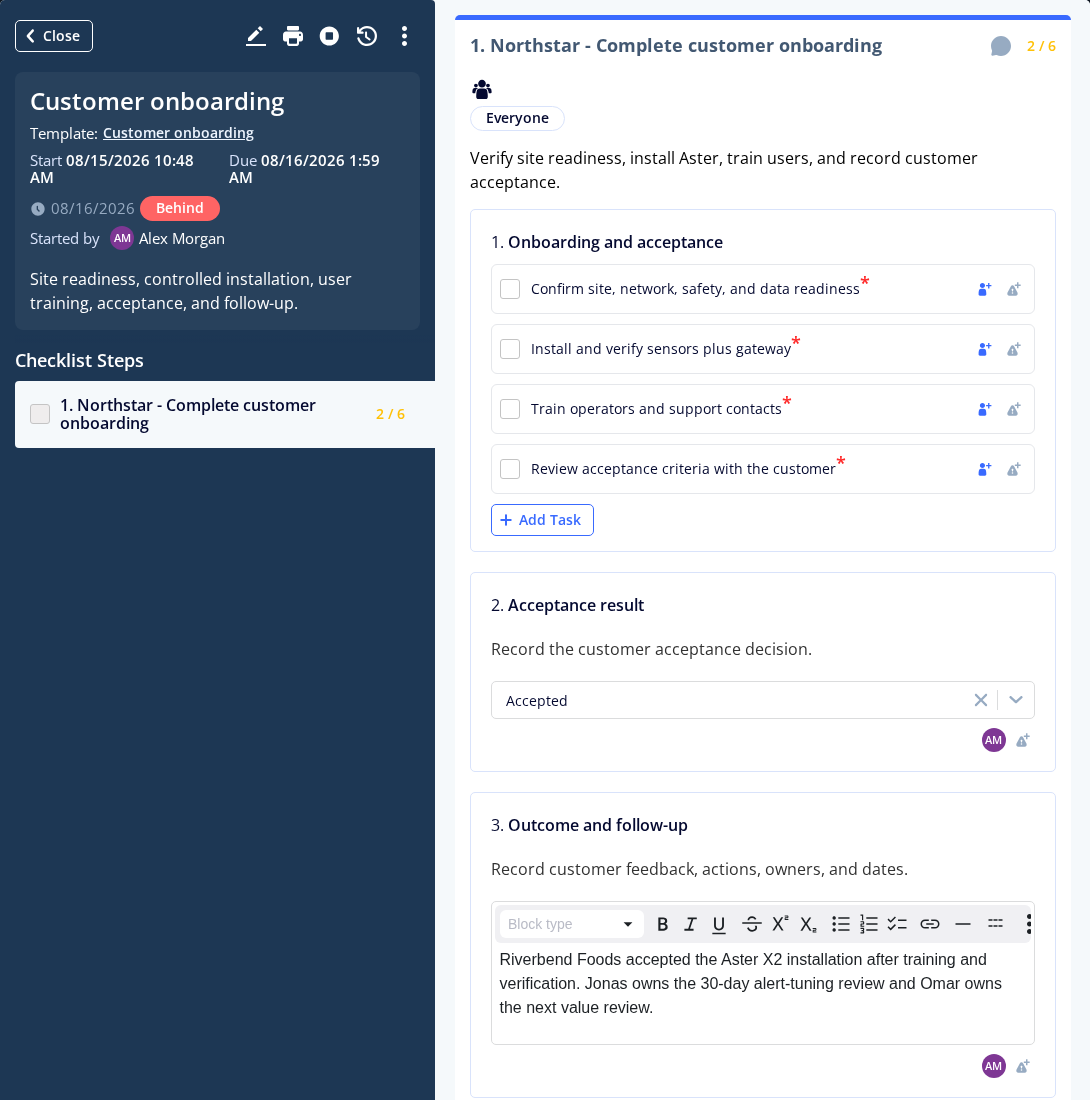Click the "2. Acceptance result" heading

point(567,605)
